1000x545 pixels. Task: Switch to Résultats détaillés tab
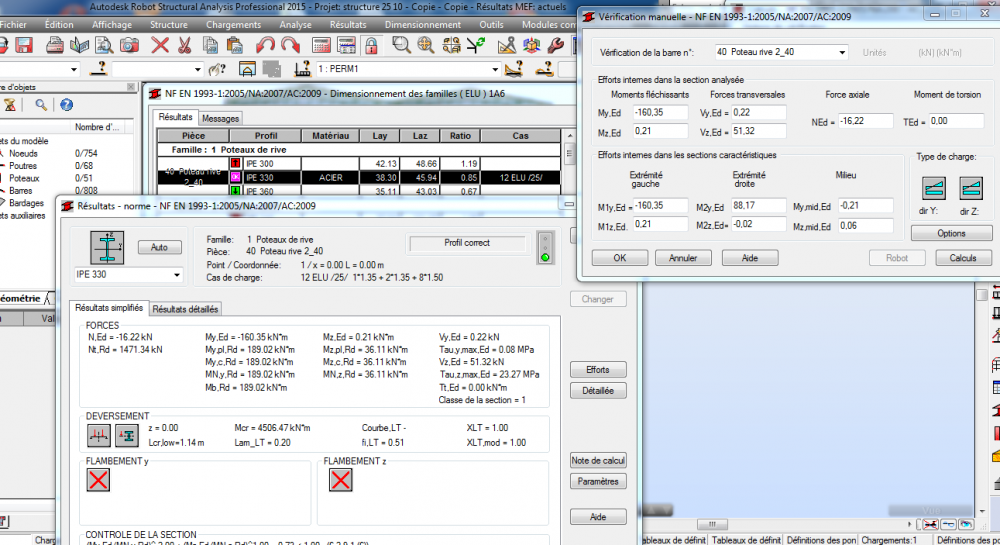click(185, 309)
